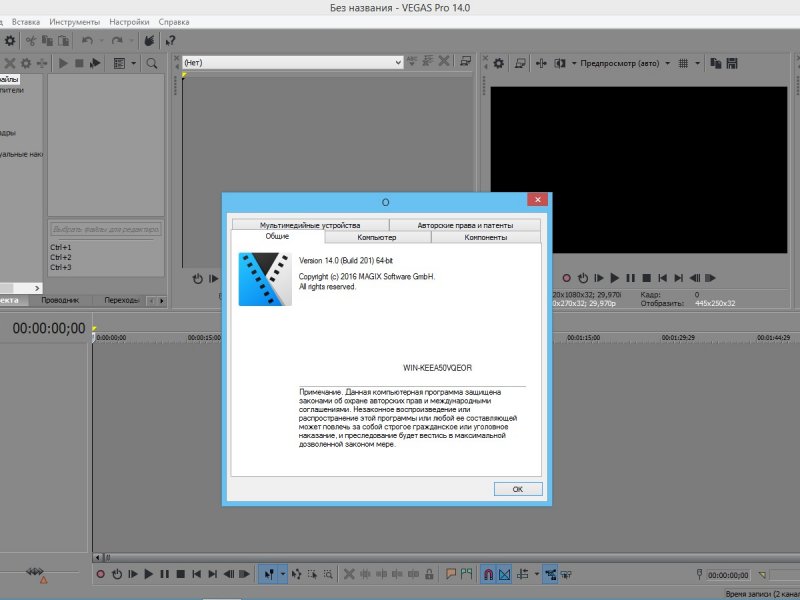Click the Undo arrow

coord(87,40)
